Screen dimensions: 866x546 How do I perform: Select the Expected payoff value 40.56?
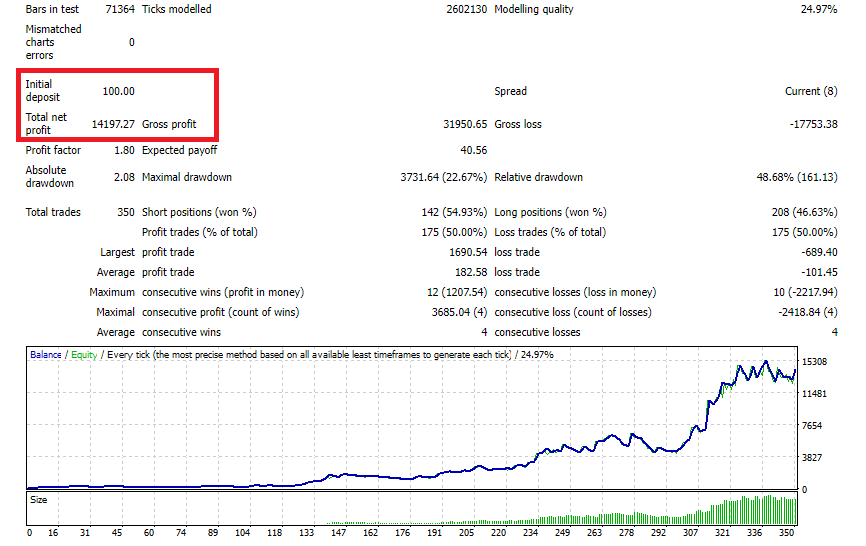[473, 150]
